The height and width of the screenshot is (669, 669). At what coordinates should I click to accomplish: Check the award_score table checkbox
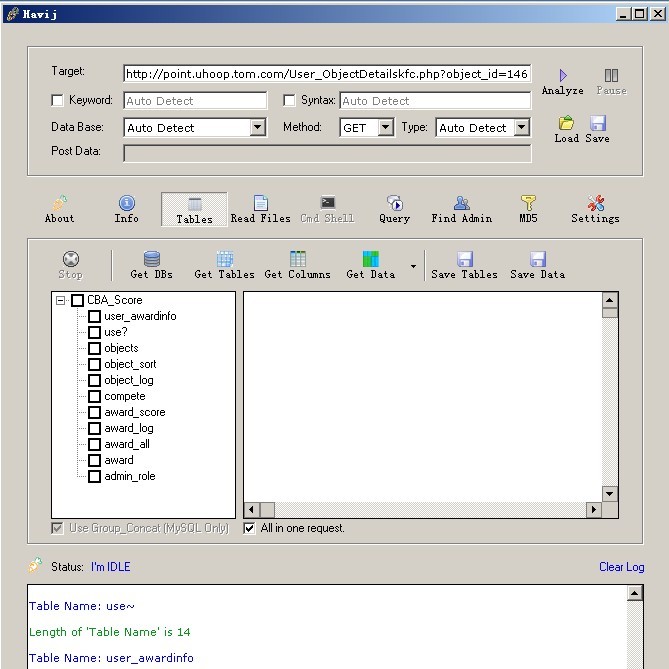click(x=94, y=413)
